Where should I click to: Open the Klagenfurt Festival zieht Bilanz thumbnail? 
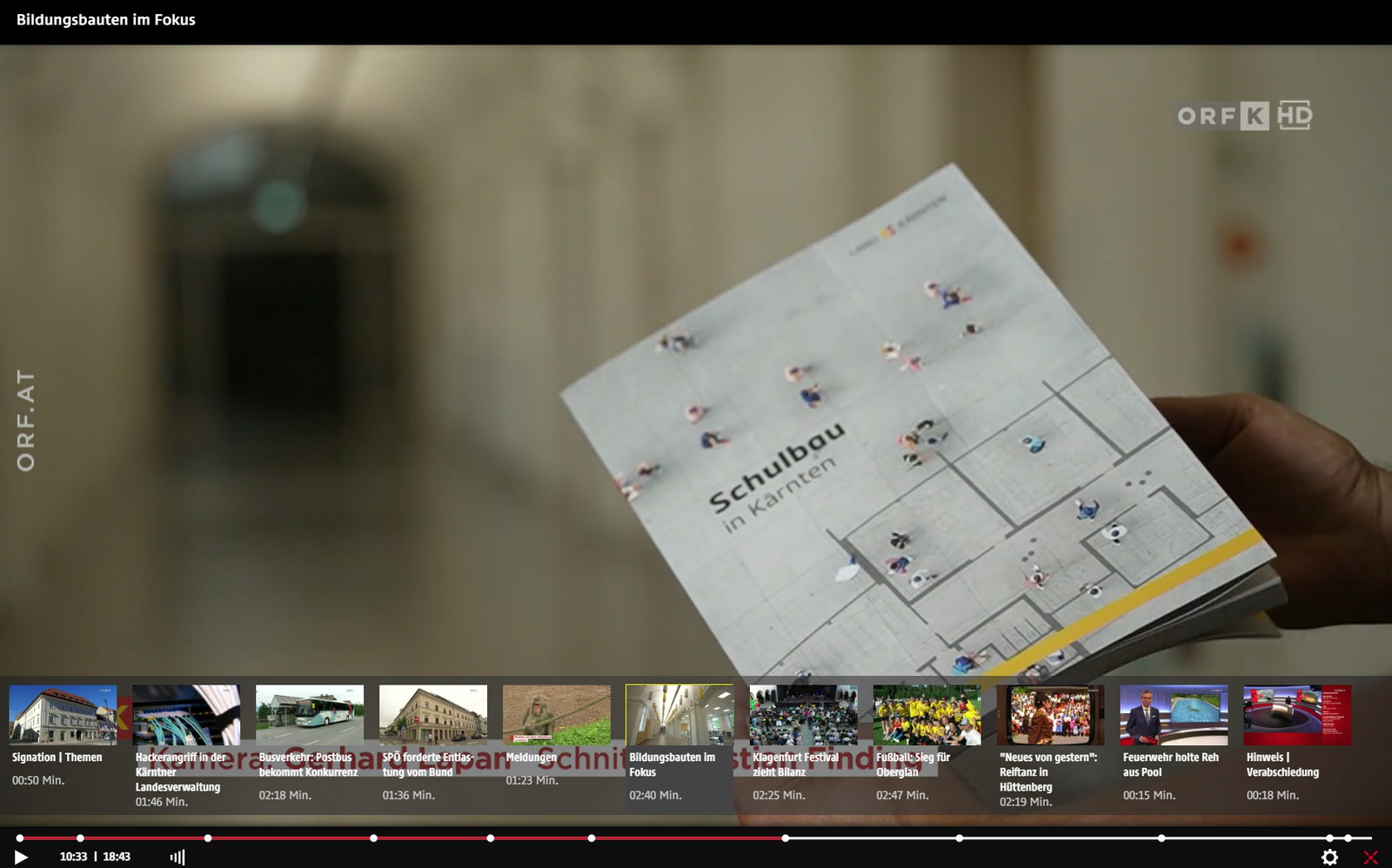(x=803, y=715)
